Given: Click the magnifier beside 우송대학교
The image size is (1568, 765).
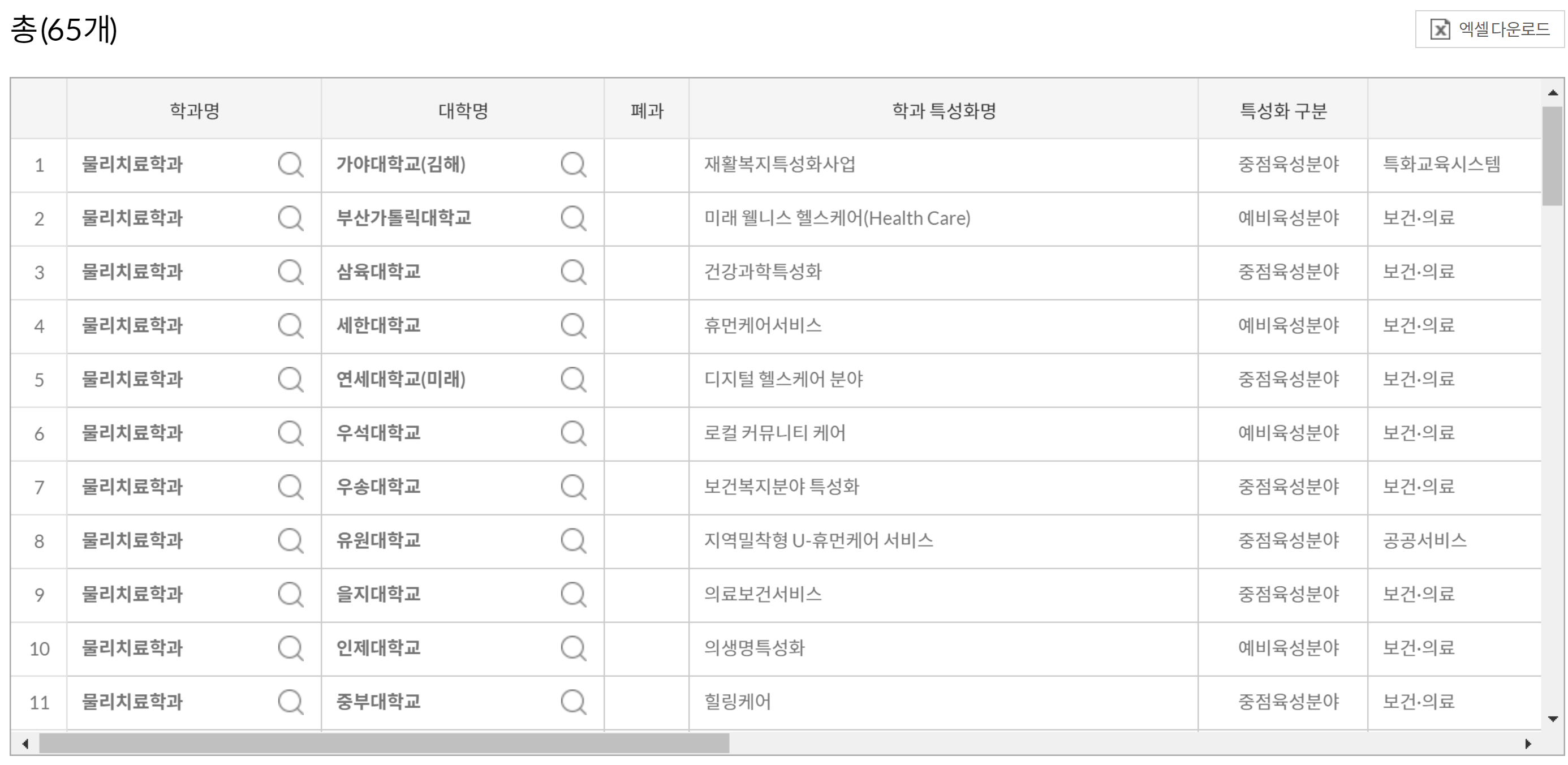Looking at the screenshot, I should 572,487.
